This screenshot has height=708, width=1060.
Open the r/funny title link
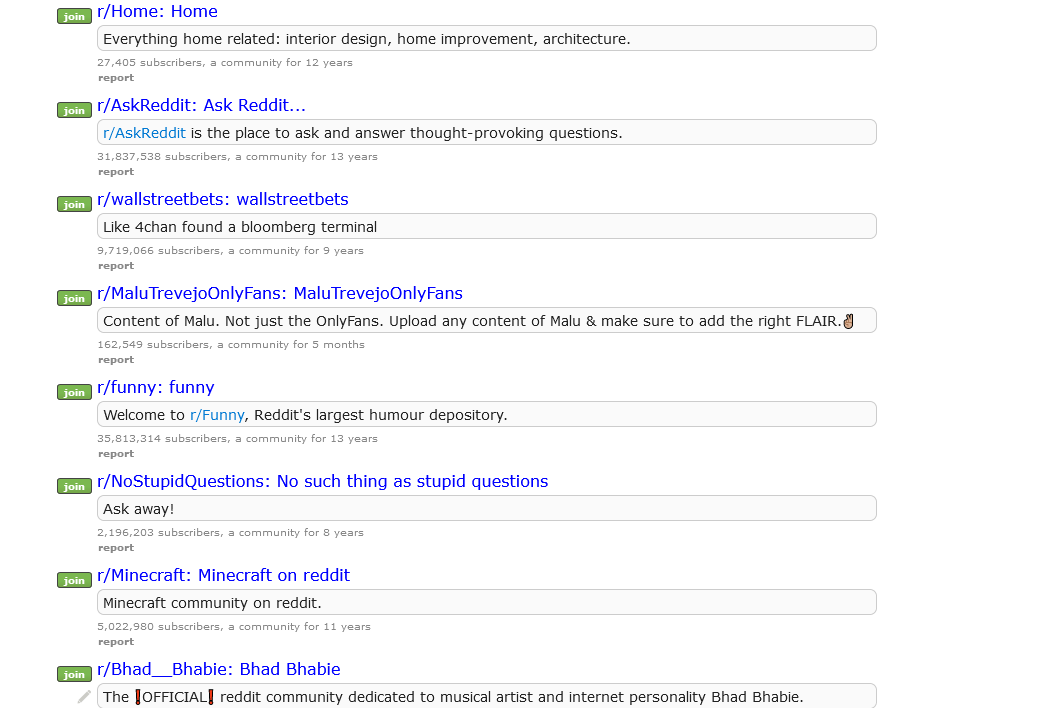[155, 387]
